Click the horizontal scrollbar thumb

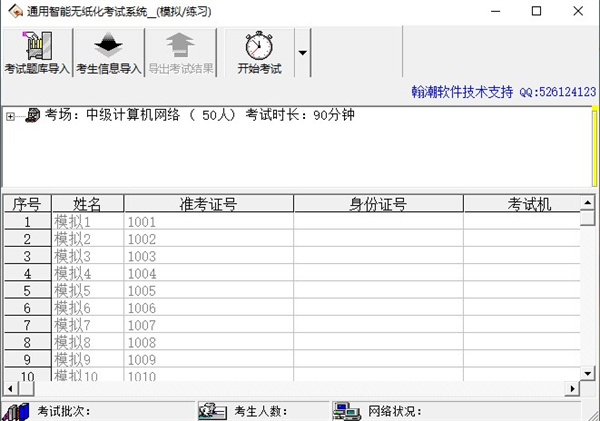[x=26, y=389]
